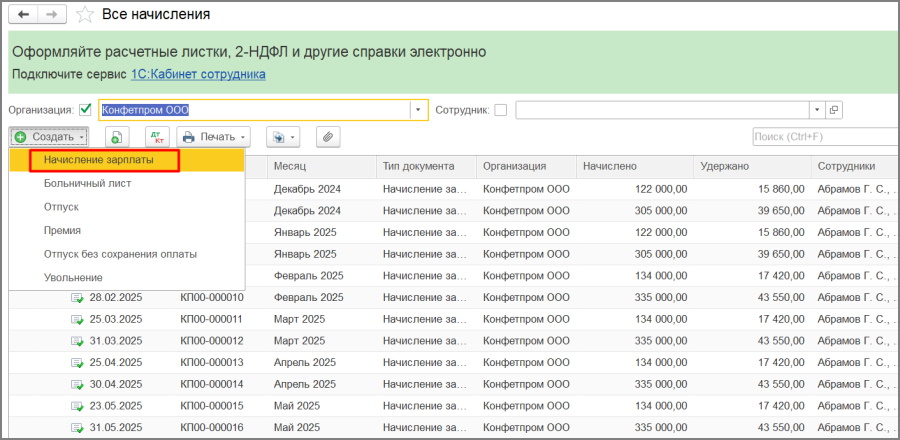Viewport: 900px width, 440px height.
Task: Sort by the Месяц column header
Action: click(x=322, y=166)
